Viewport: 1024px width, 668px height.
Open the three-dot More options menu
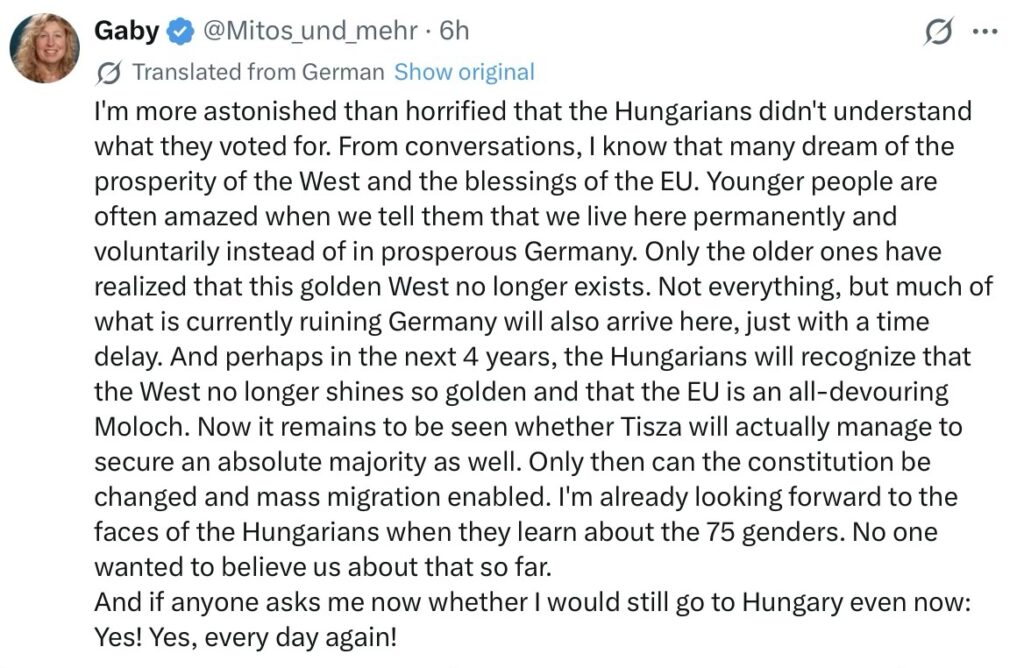pyautogui.click(x=986, y=32)
